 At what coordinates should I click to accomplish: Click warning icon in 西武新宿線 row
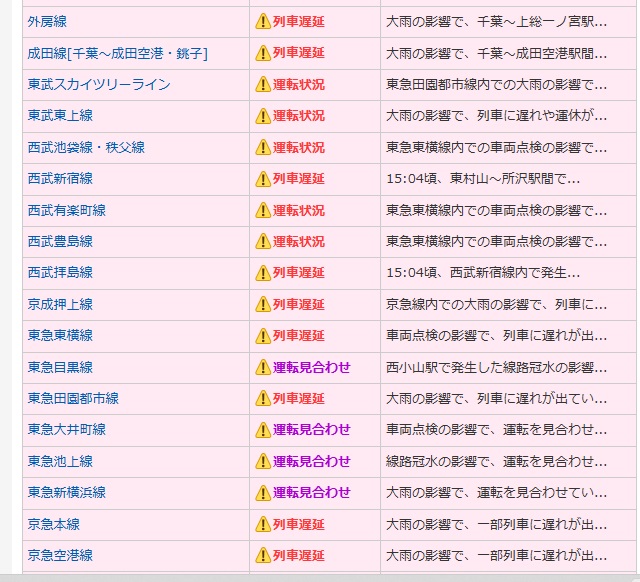pos(263,179)
